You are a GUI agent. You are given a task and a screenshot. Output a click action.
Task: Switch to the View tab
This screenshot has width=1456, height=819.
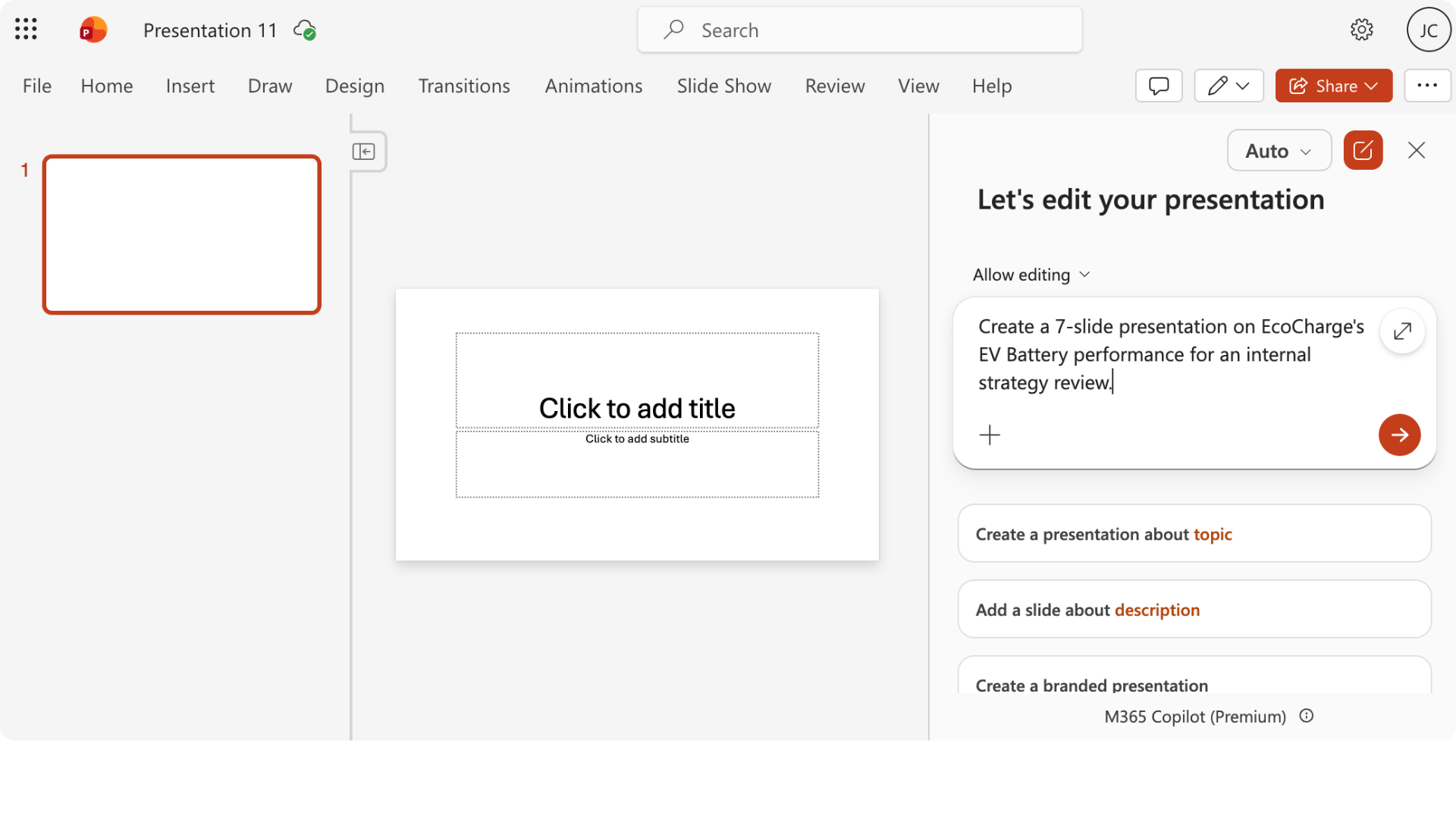(x=918, y=86)
